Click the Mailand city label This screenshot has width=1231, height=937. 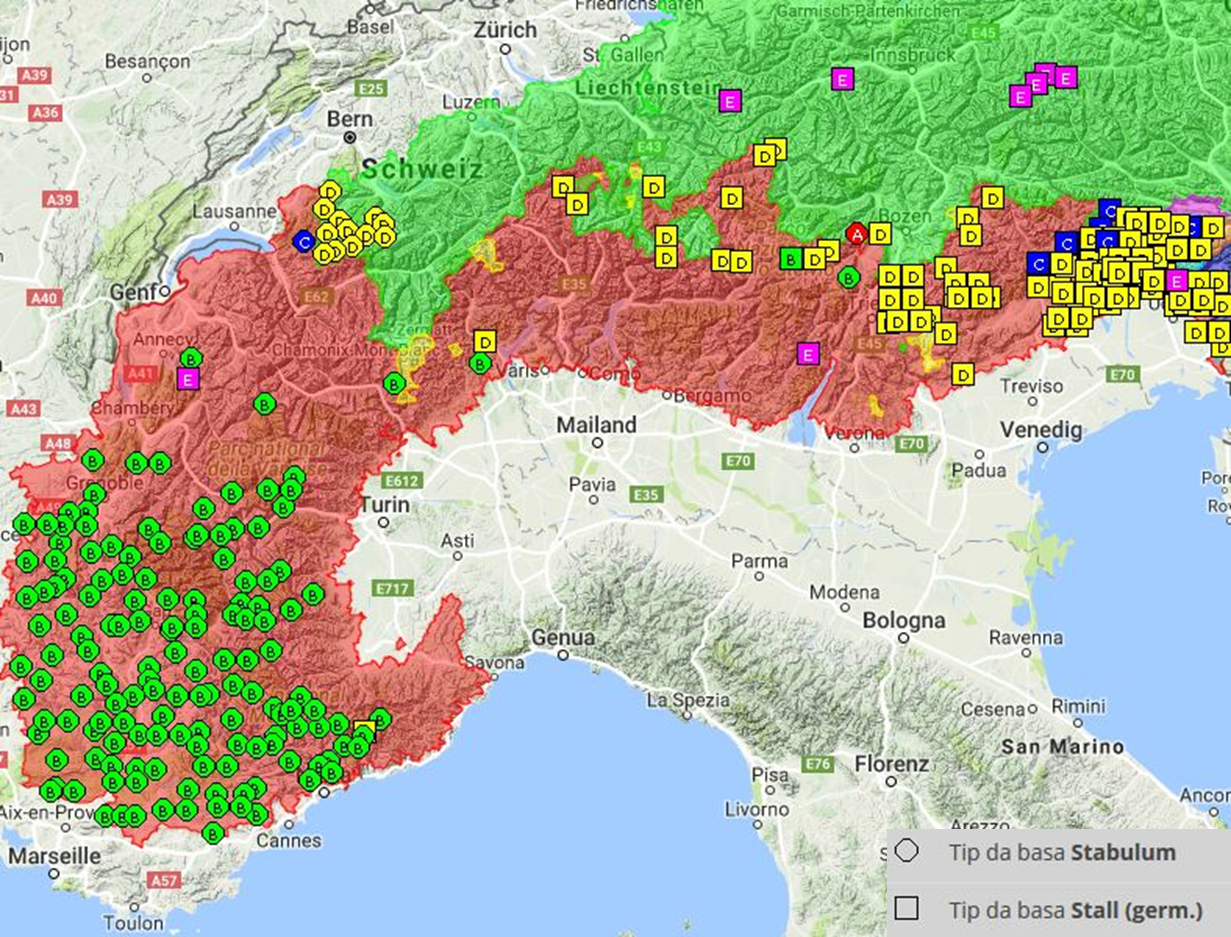[596, 425]
